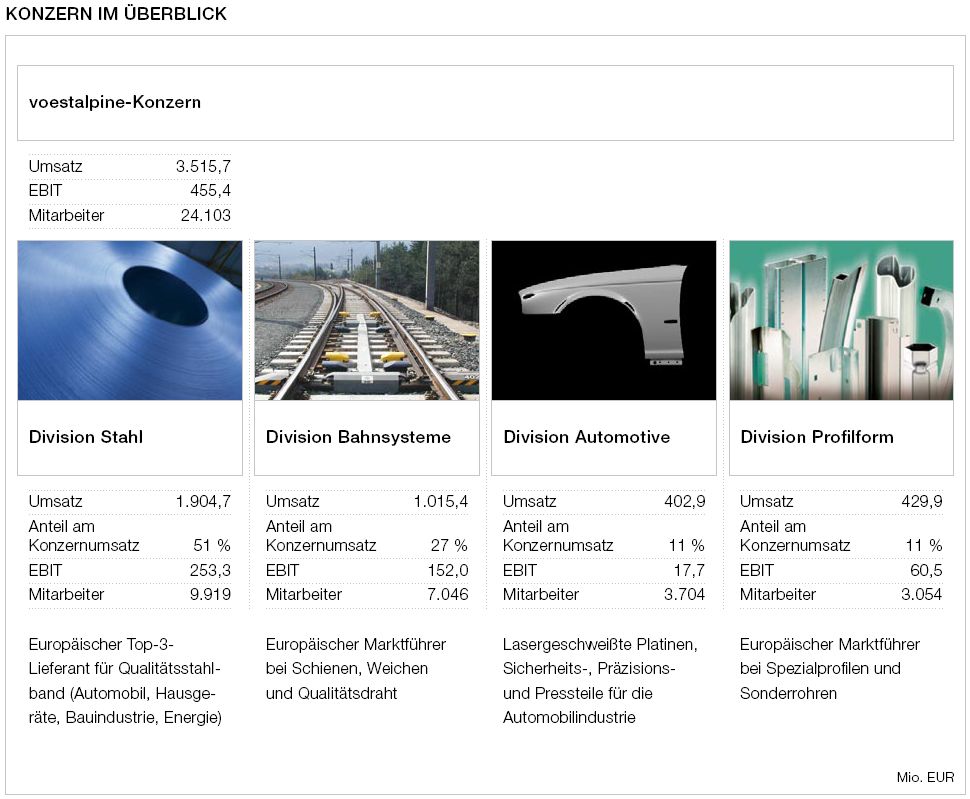Select the 'Division Stahl' title
970x799 pixels.
pos(86,437)
